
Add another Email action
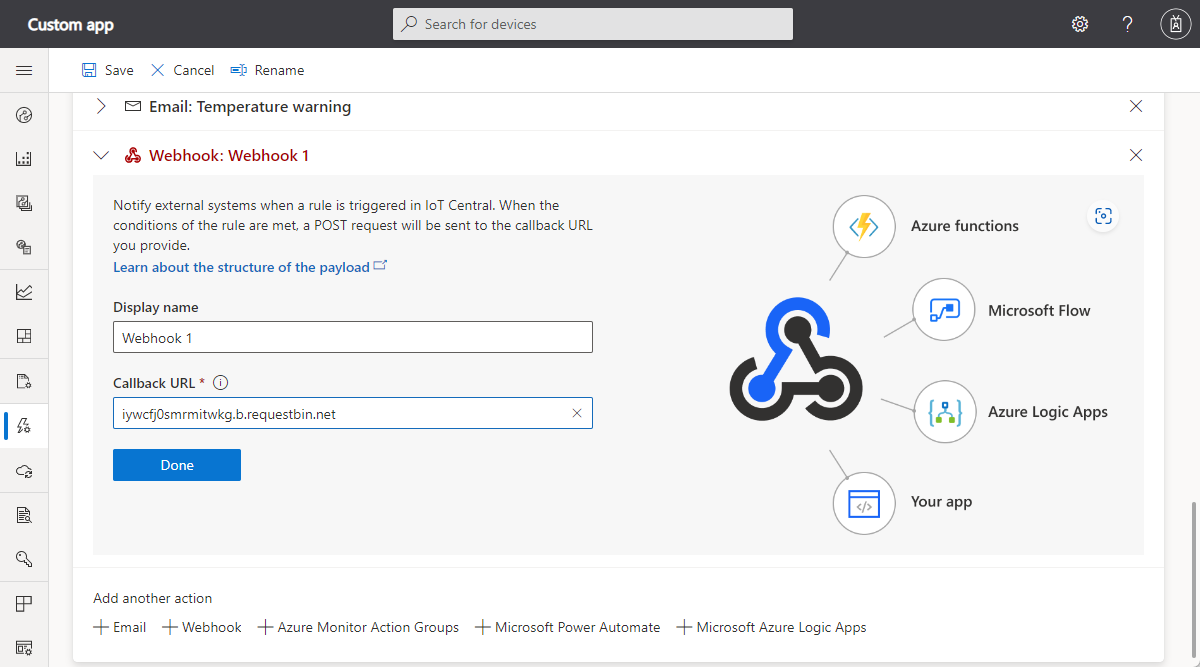[120, 627]
